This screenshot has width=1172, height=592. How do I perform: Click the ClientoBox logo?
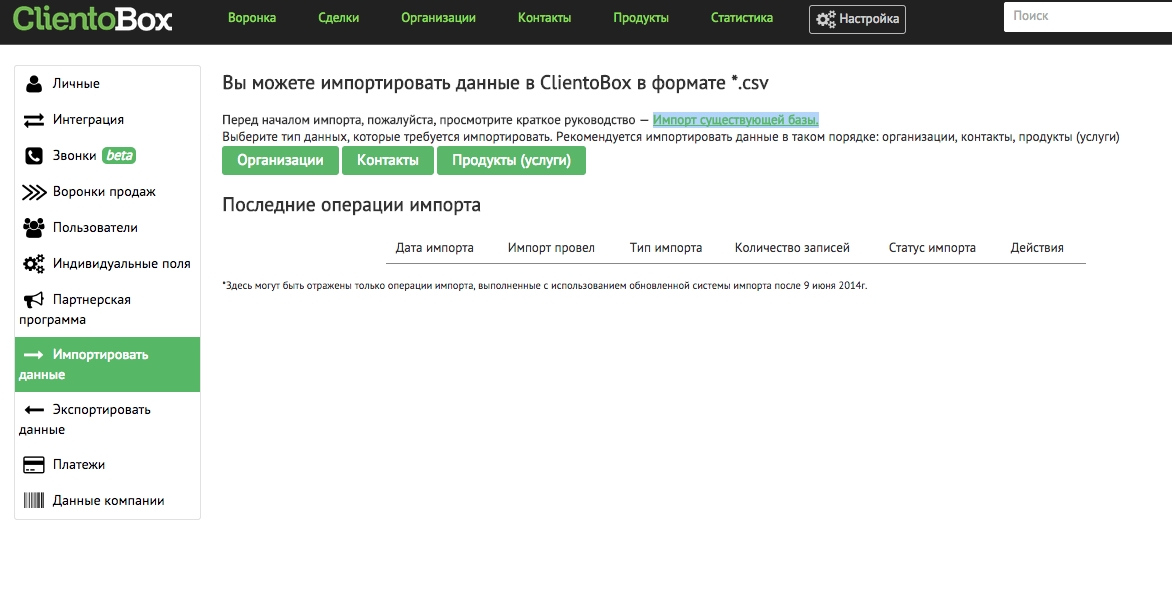pyautogui.click(x=92, y=19)
